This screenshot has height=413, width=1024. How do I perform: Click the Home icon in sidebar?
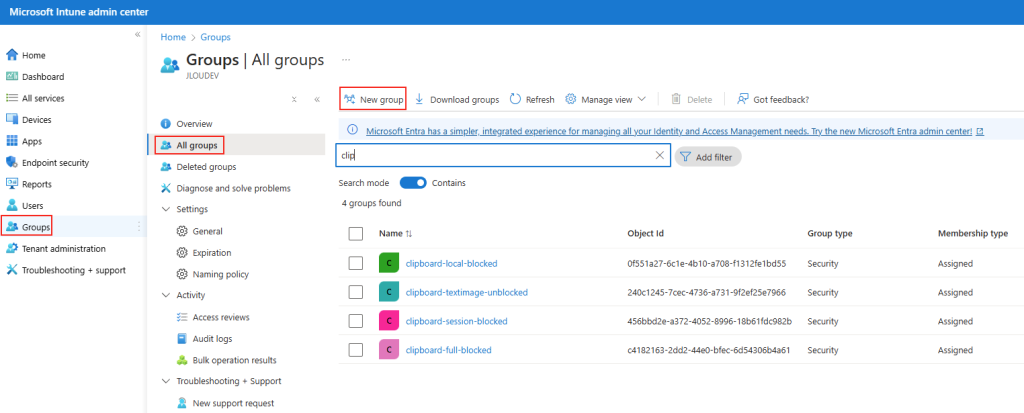point(11,56)
